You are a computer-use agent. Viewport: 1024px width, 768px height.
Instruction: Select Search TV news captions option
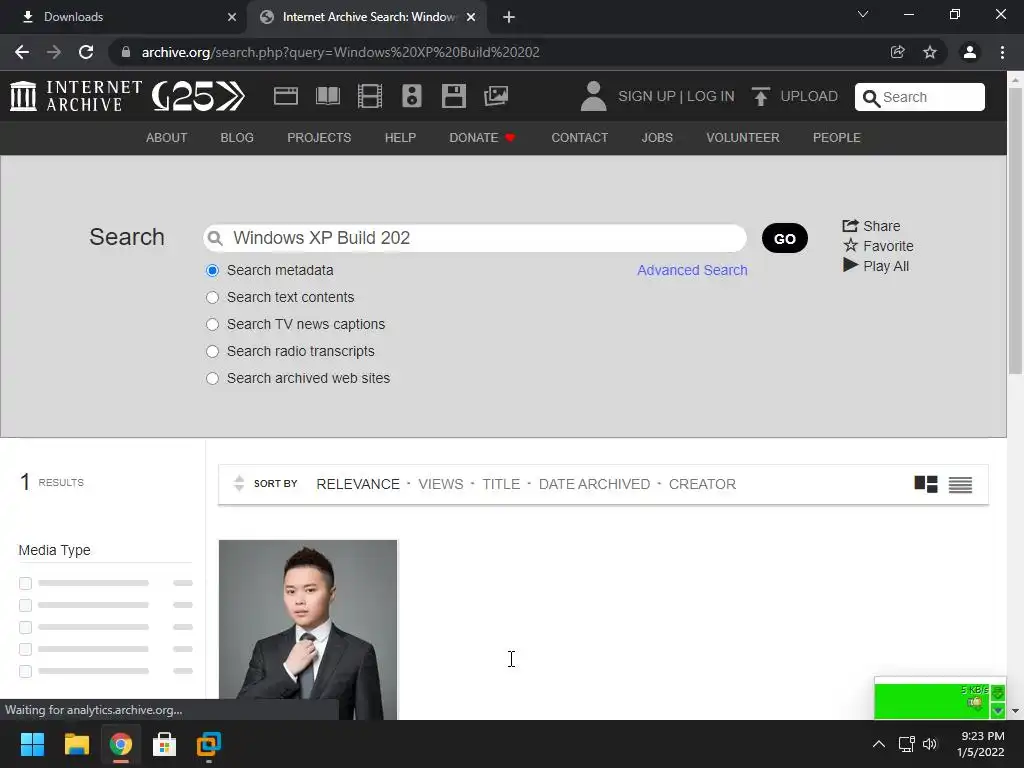coord(212,325)
